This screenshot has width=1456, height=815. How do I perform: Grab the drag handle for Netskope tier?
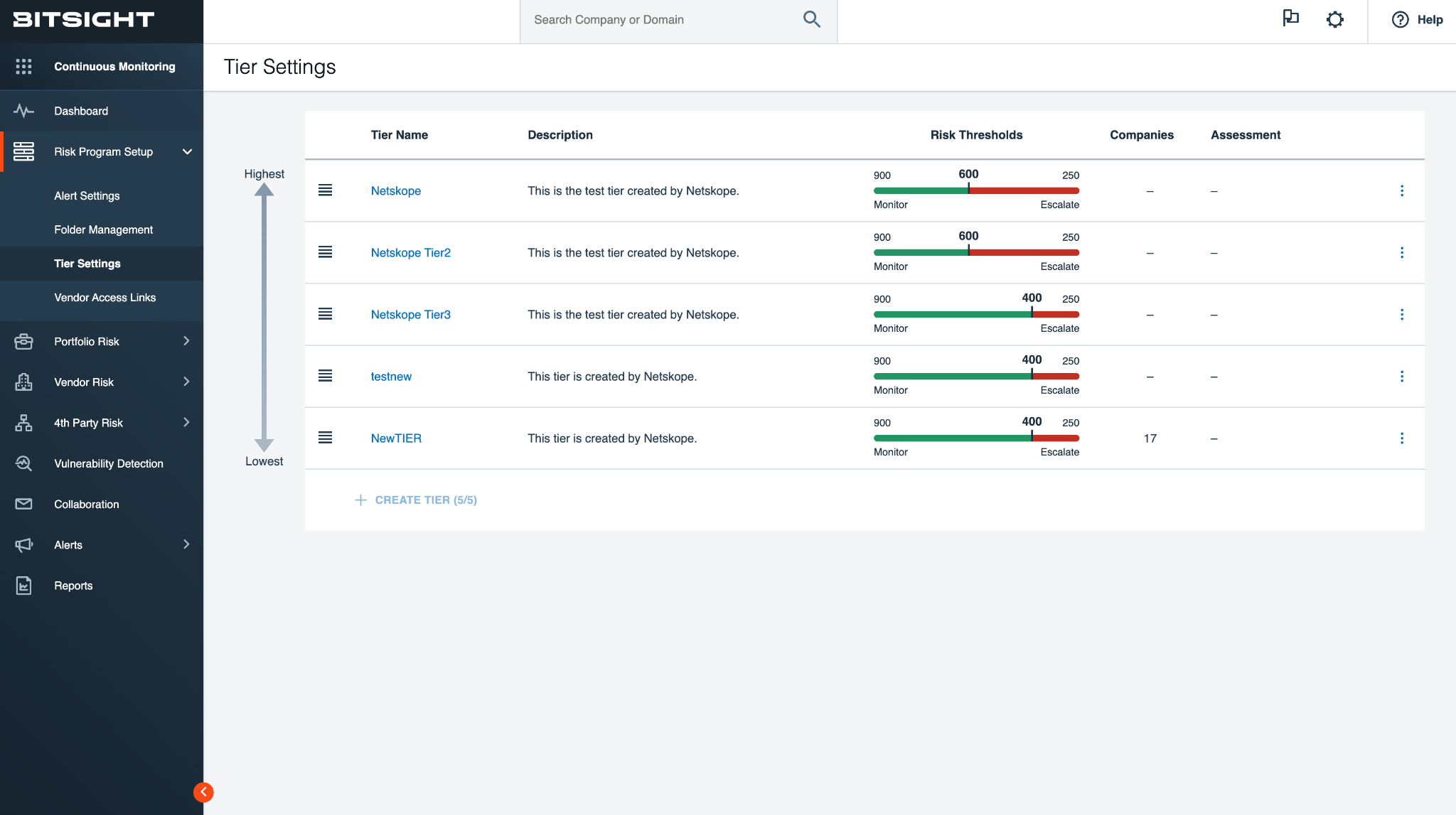(325, 190)
